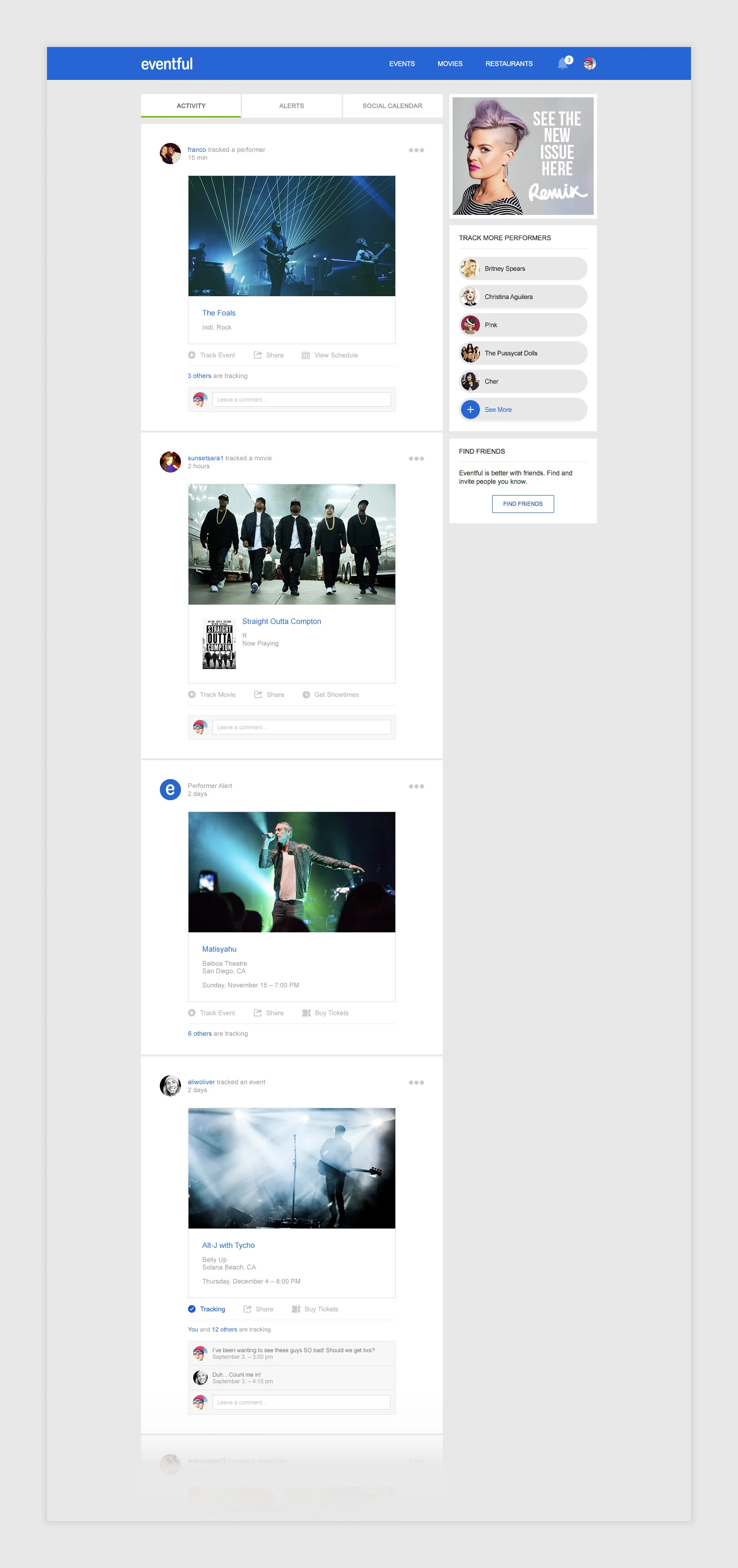The width and height of the screenshot is (738, 1568).
Task: Track The Pussycat Dolls performer
Action: (x=523, y=353)
